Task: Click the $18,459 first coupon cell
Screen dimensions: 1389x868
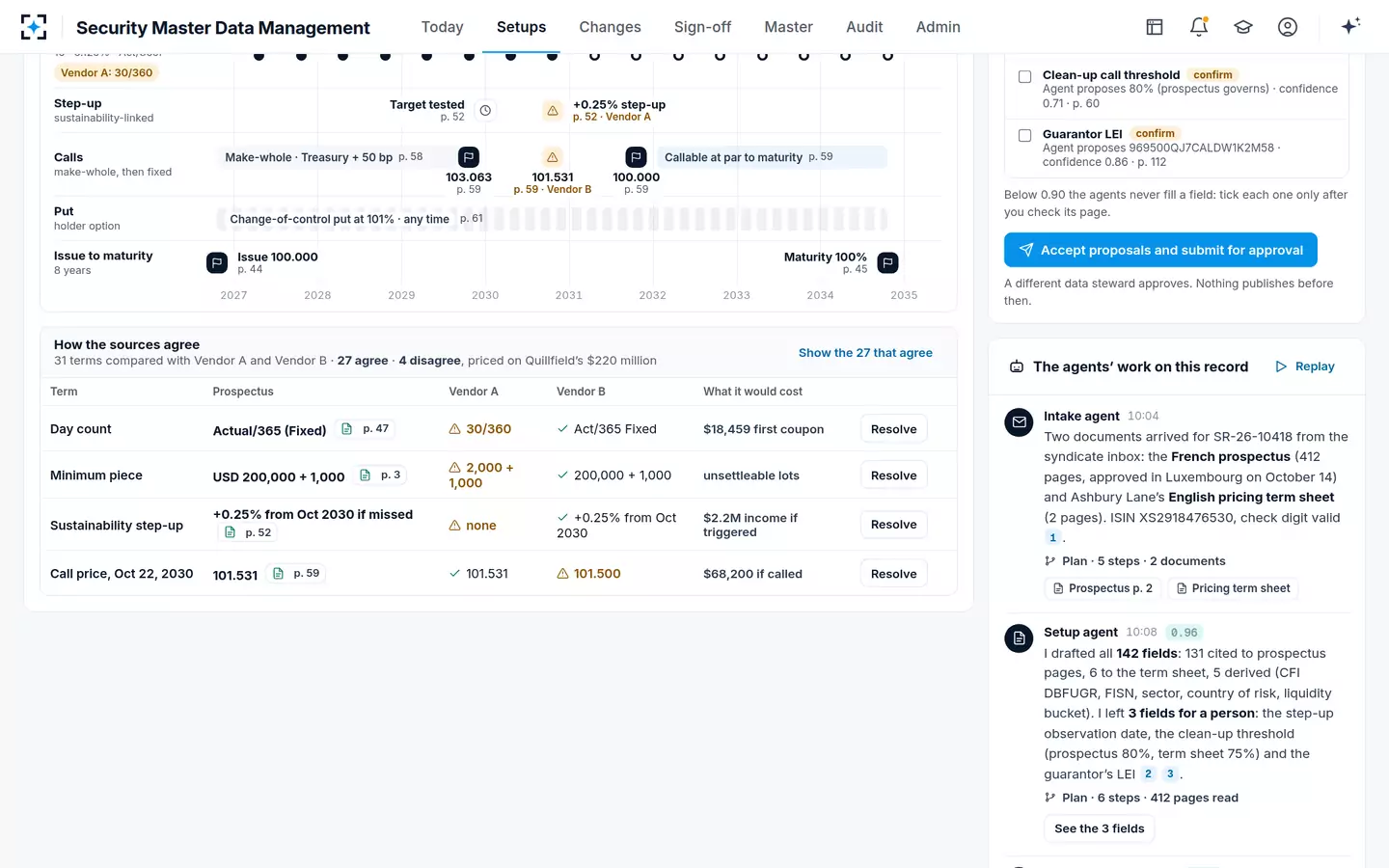Action: click(x=763, y=429)
